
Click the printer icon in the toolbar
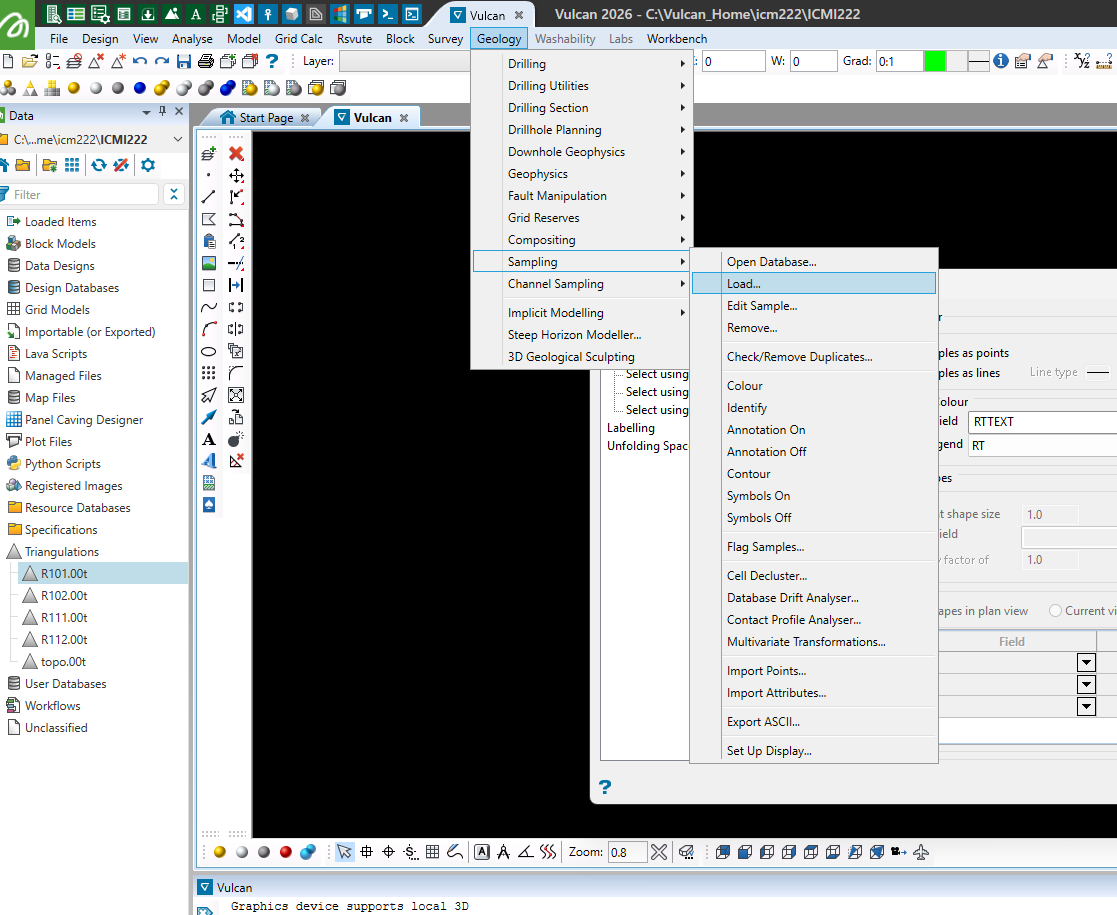click(206, 61)
